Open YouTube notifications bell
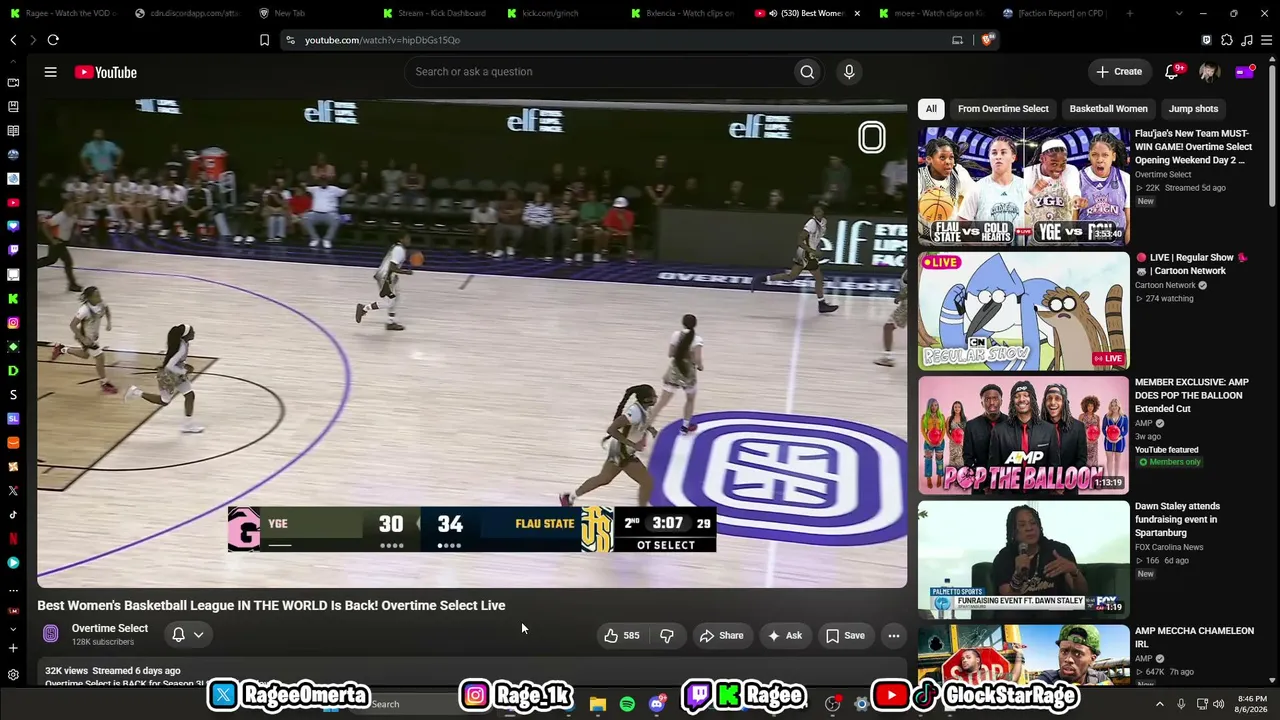The height and width of the screenshot is (720, 1280). 1172,72
